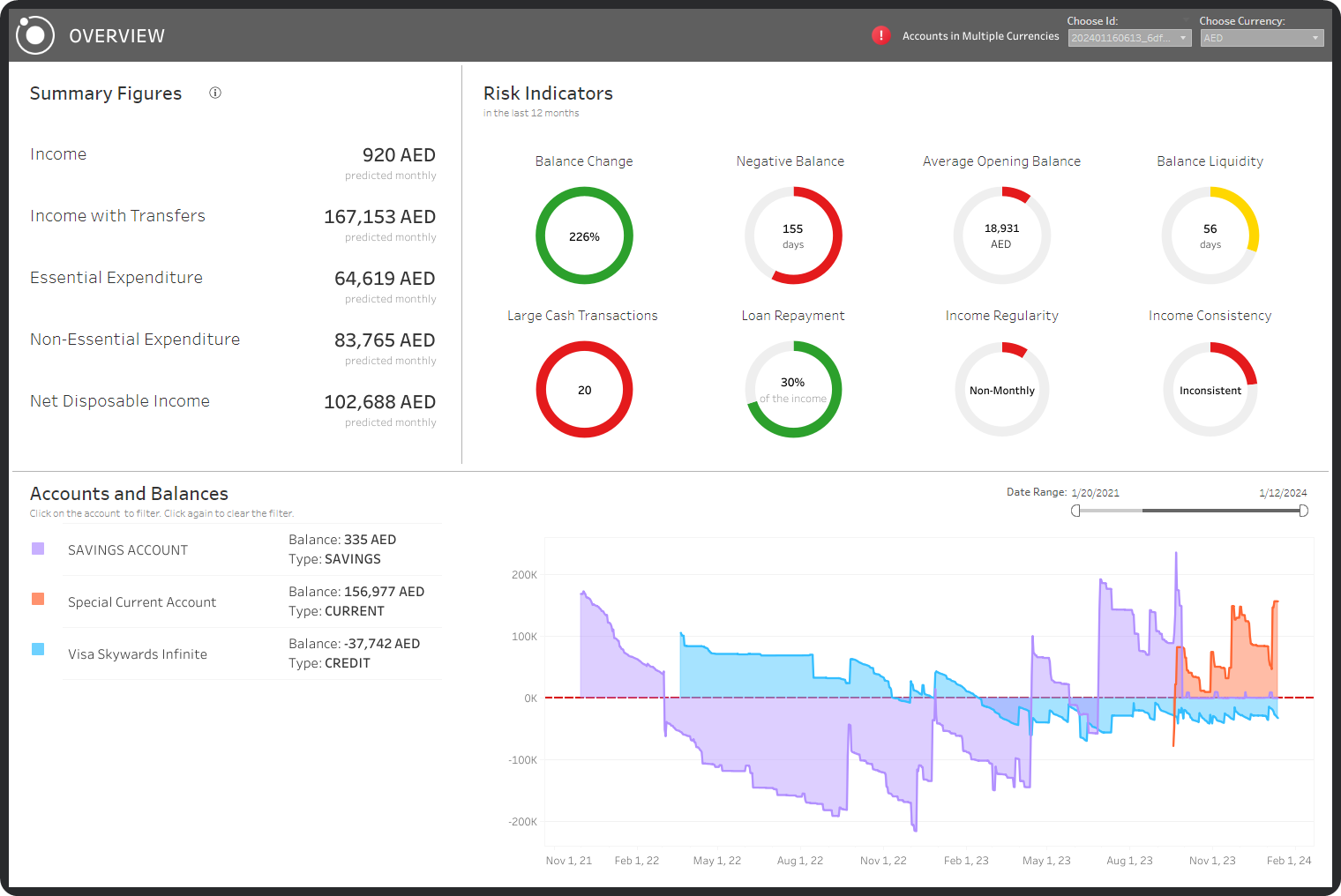Toggle the Special Current Account filter
The height and width of the screenshot is (896, 1341).
tap(141, 601)
